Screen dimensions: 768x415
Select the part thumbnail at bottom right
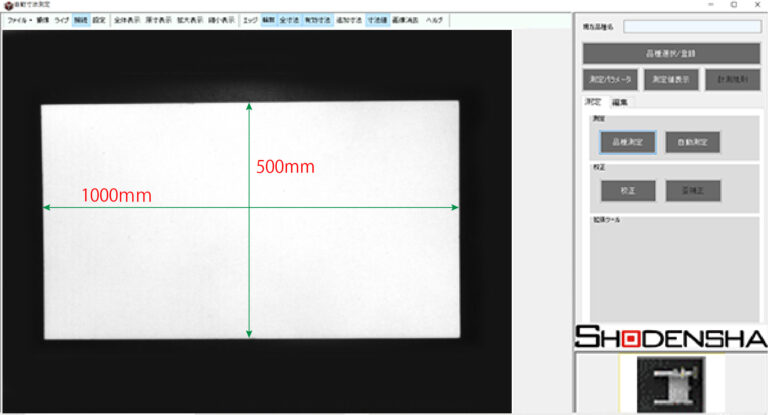[669, 385]
